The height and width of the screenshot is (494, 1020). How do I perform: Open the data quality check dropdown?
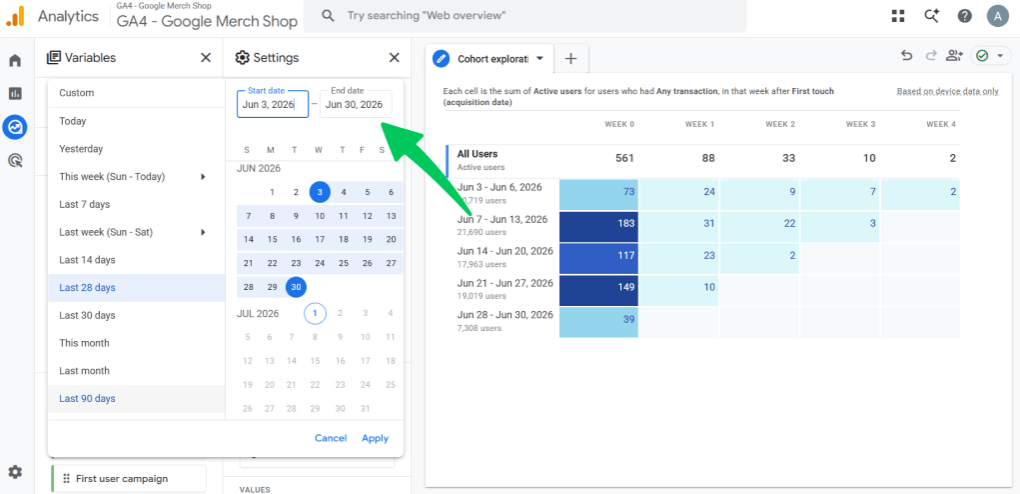point(991,56)
